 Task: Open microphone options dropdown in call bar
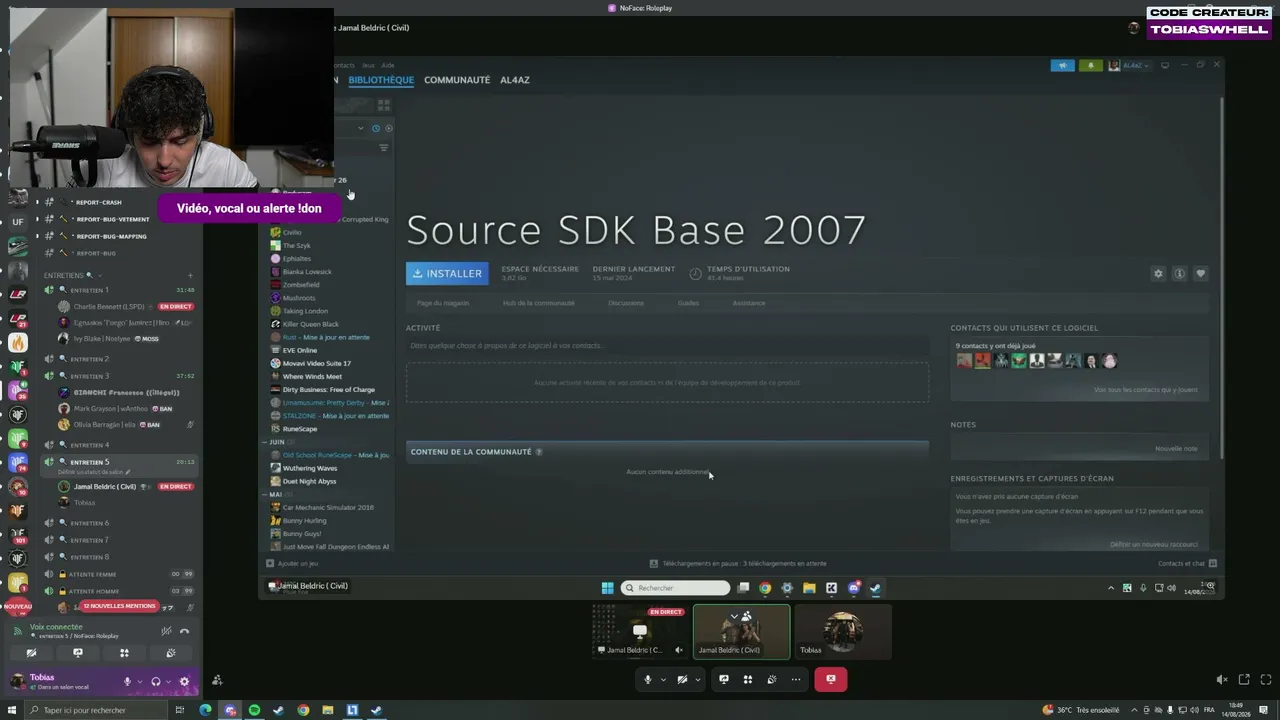tap(663, 680)
